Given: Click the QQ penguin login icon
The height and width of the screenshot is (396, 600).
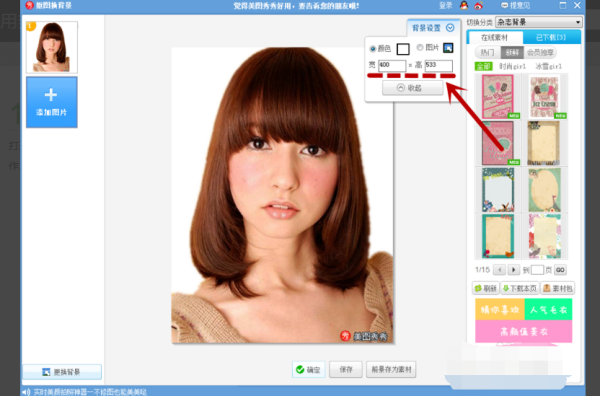Looking at the screenshot, I should (x=464, y=5).
